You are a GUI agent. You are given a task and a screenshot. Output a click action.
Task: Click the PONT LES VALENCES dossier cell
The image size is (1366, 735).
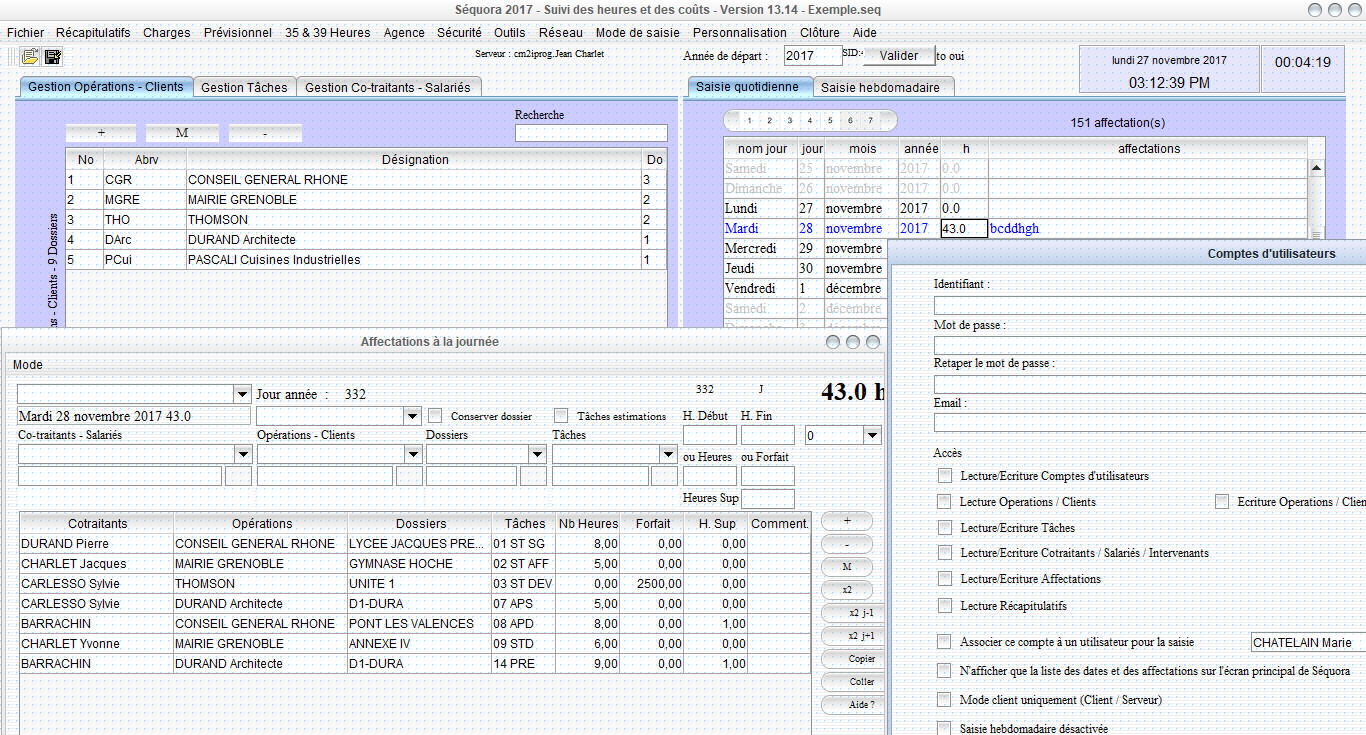419,624
